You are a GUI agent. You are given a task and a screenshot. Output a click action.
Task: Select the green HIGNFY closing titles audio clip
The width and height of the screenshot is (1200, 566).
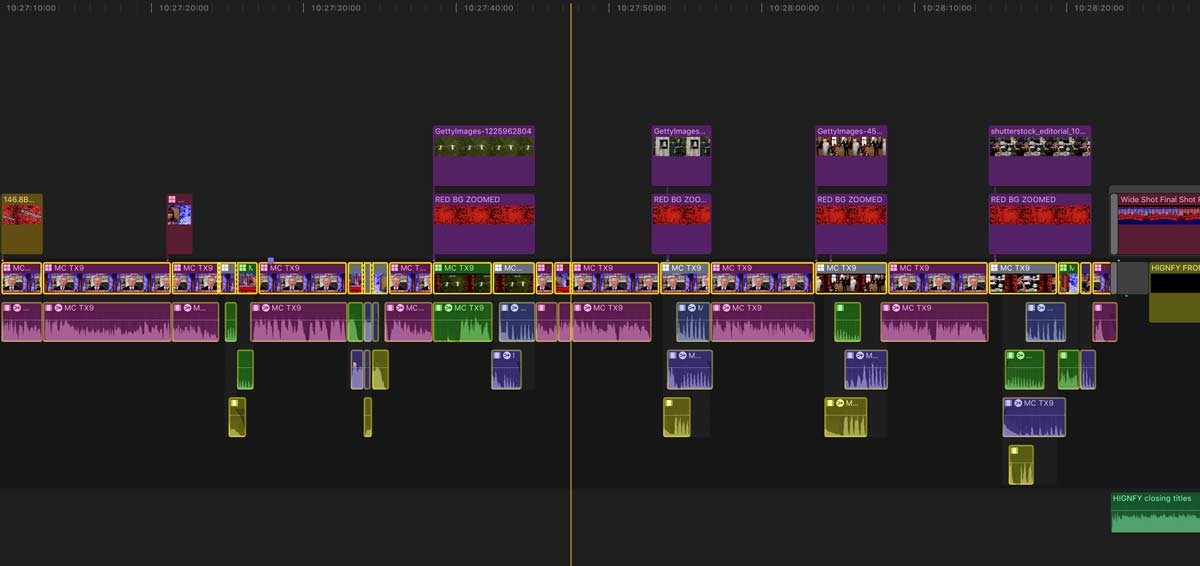coord(1155,512)
